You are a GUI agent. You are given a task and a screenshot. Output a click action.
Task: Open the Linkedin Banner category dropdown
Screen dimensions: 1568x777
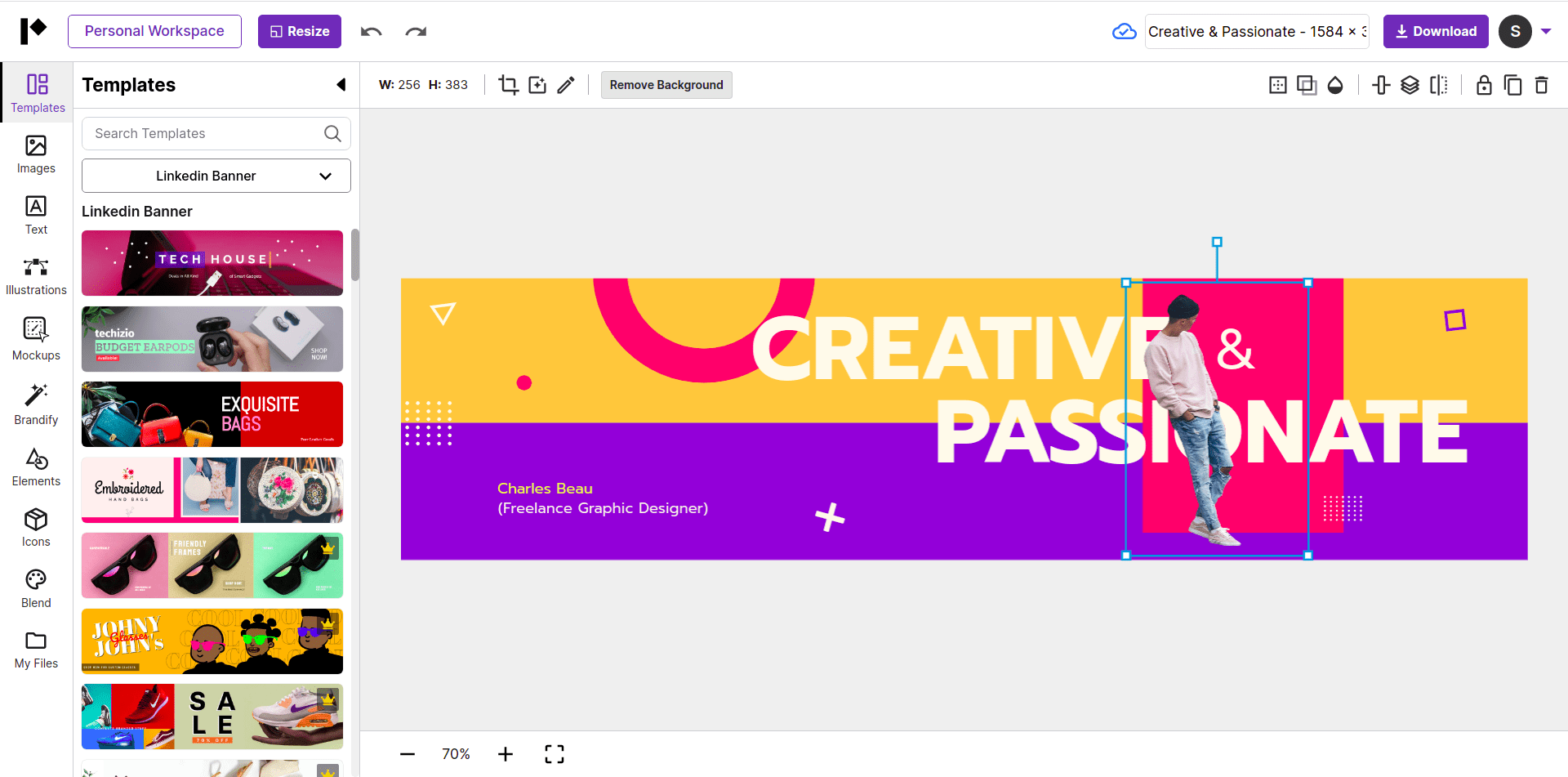pos(216,175)
